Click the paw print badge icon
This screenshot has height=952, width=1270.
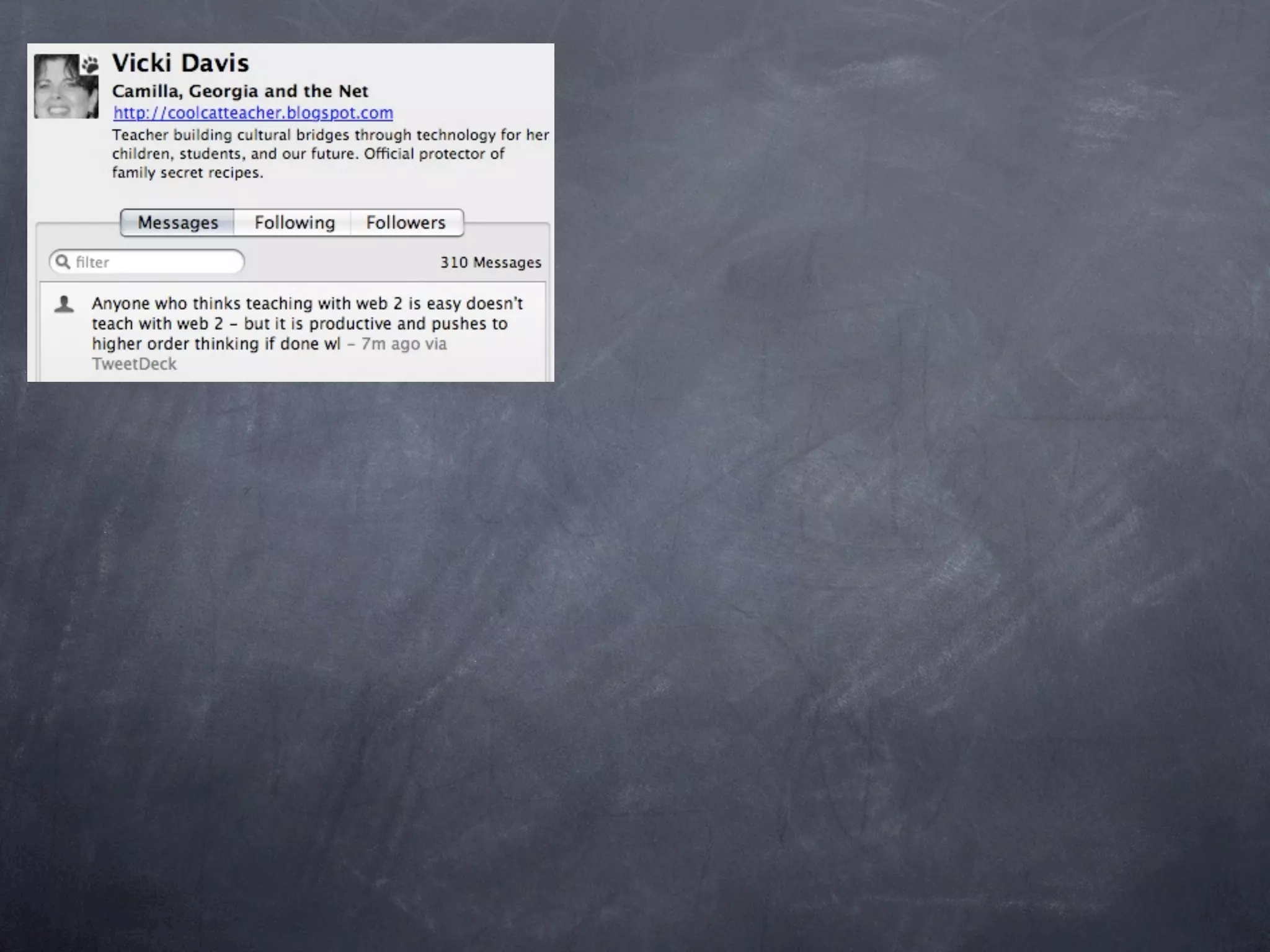pos(91,64)
